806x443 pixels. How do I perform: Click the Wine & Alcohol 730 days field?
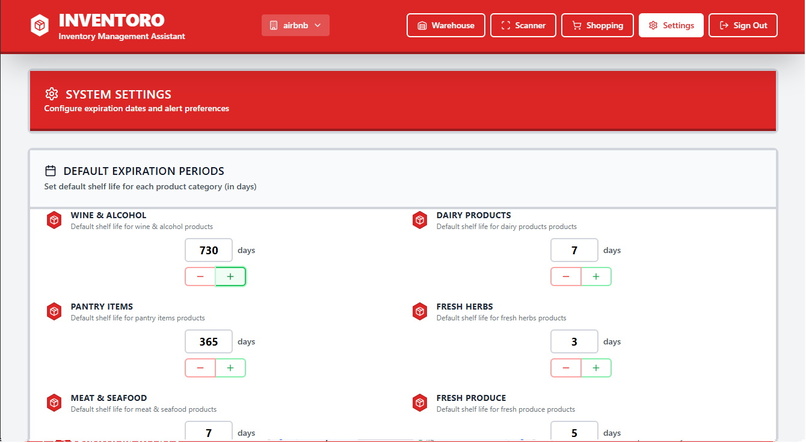click(209, 250)
